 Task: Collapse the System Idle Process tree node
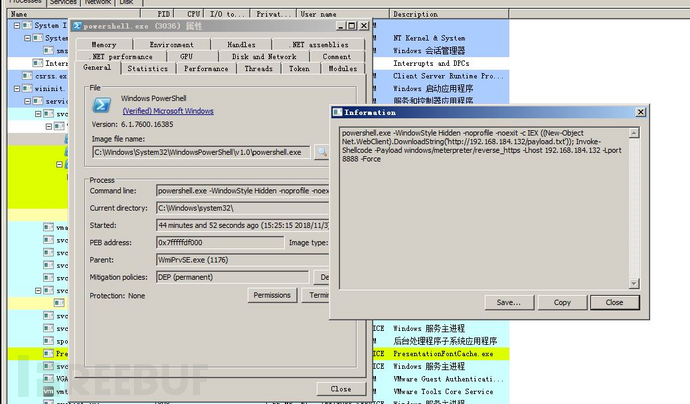pyautogui.click(x=17, y=26)
